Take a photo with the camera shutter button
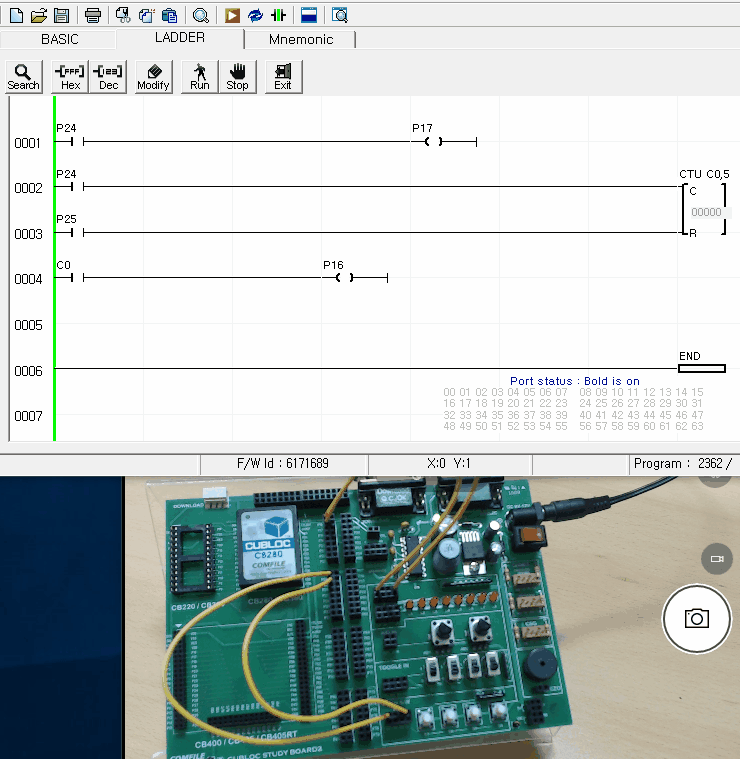This screenshot has width=740, height=759. 696,618
